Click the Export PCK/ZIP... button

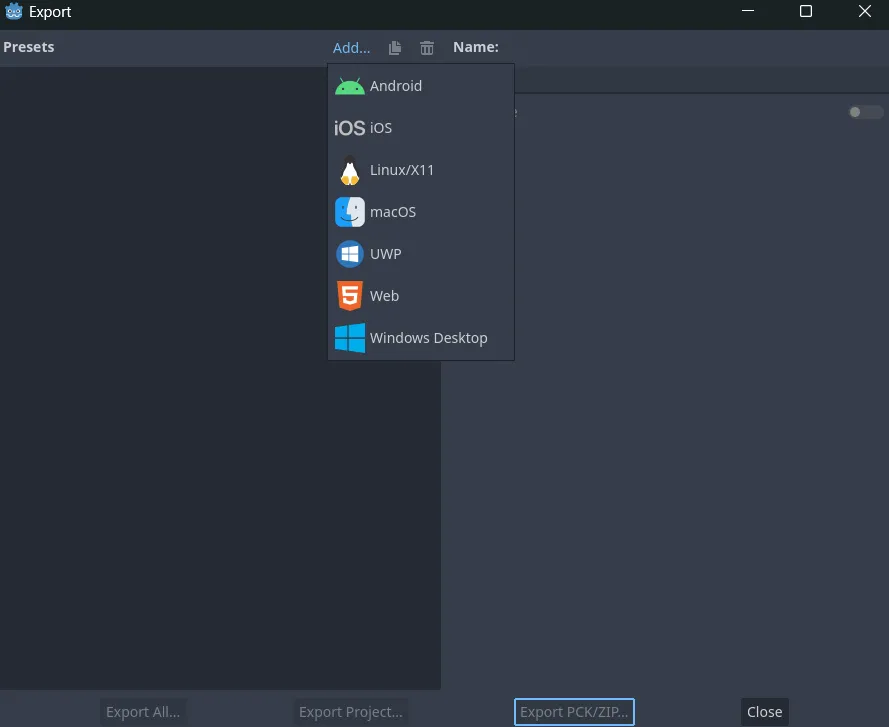[574, 712]
